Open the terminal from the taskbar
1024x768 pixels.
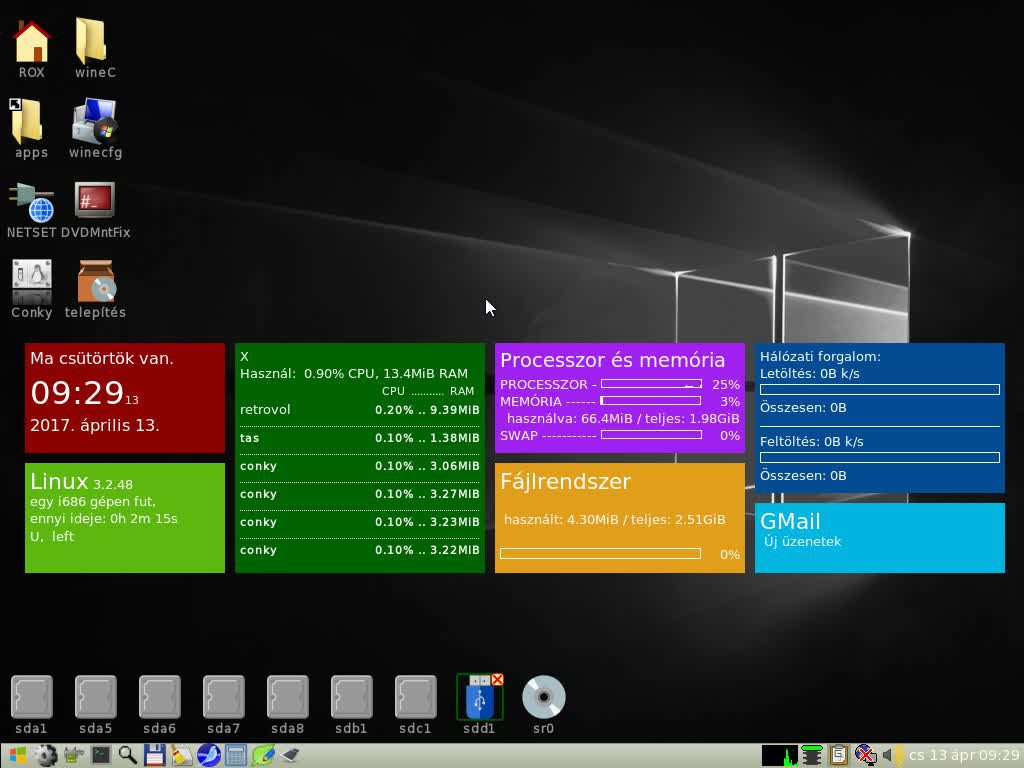[101, 756]
